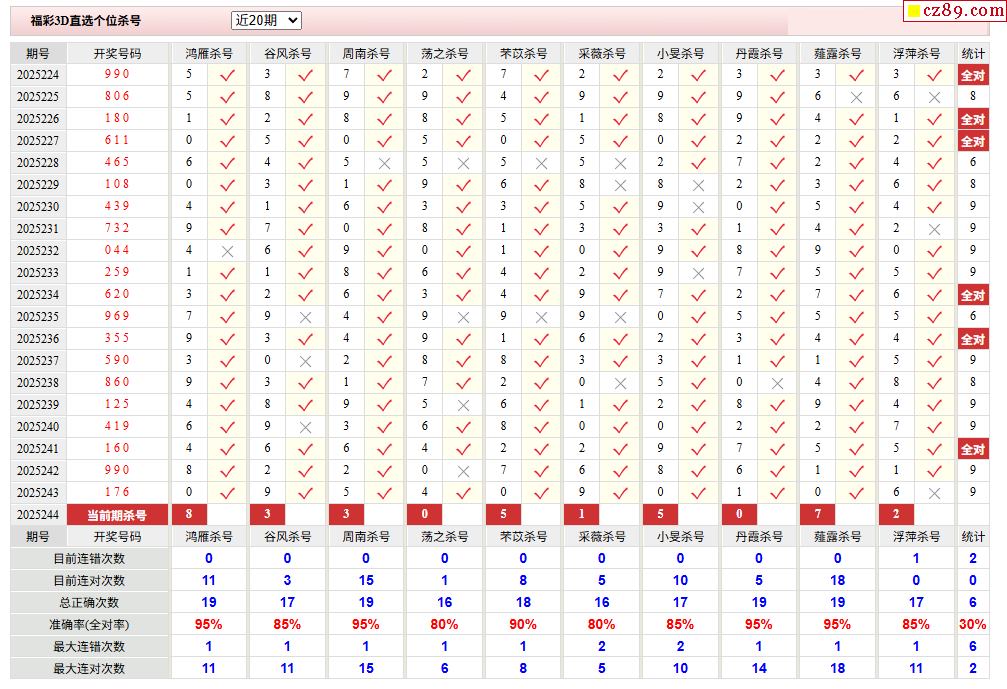Screen dimensions: 1007x689
Task: Click the X mark for 荡之杀号 in row 2025239
Action: [x=463, y=405]
